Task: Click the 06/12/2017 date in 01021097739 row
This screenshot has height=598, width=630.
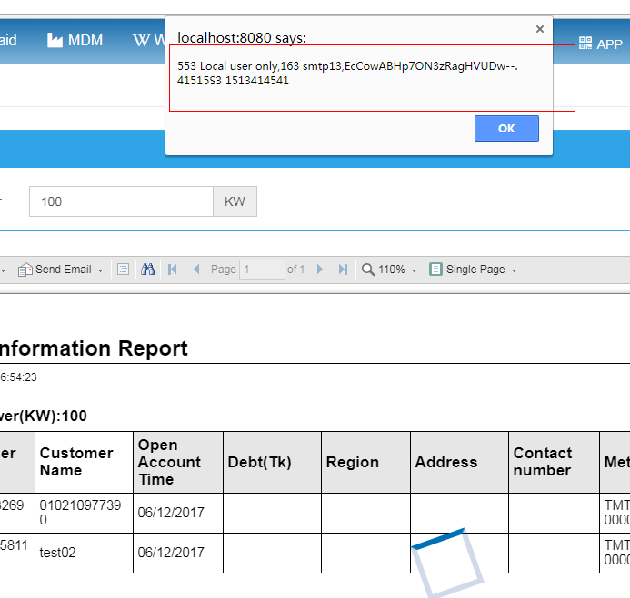Action: [171, 512]
